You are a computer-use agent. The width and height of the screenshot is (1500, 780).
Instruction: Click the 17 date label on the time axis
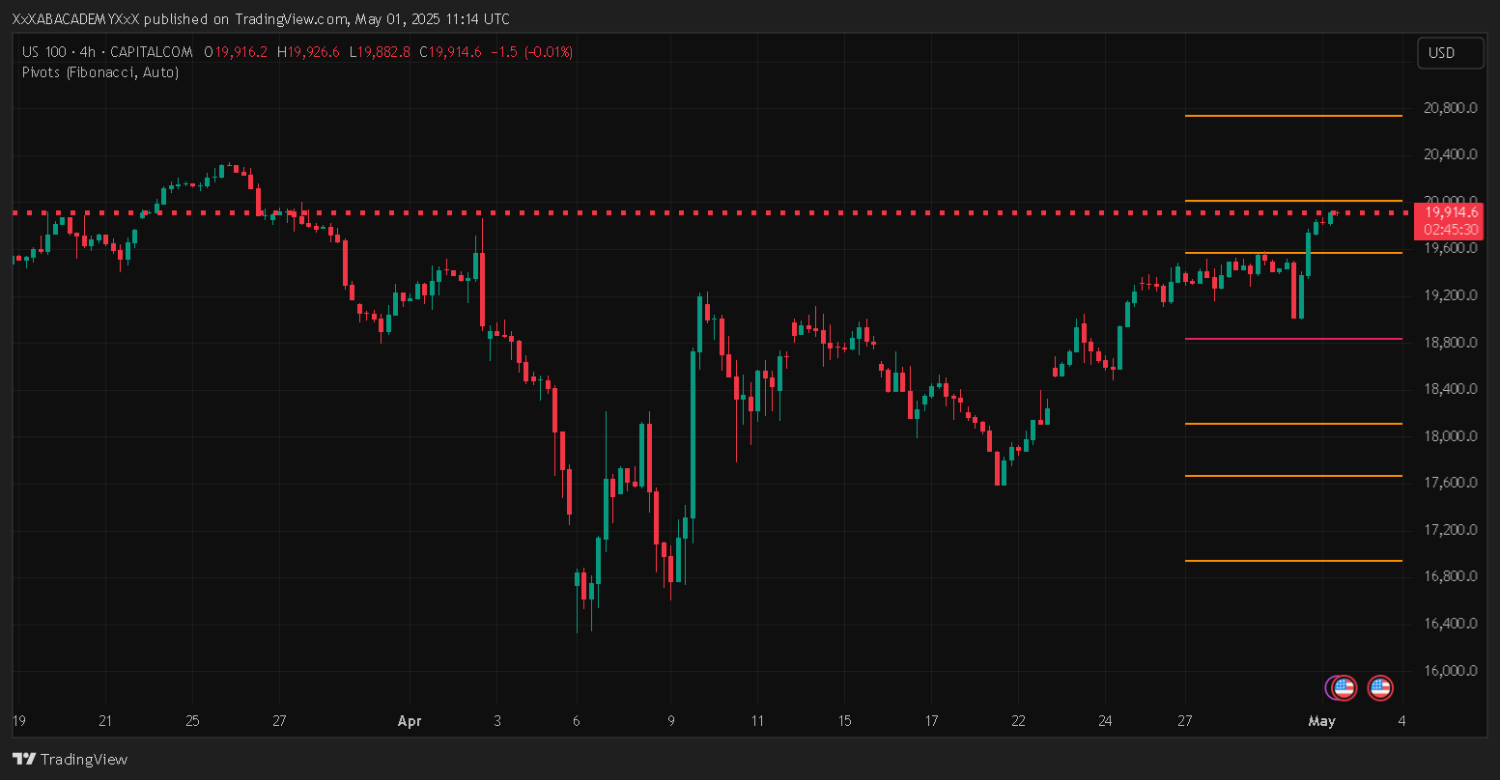(x=932, y=721)
